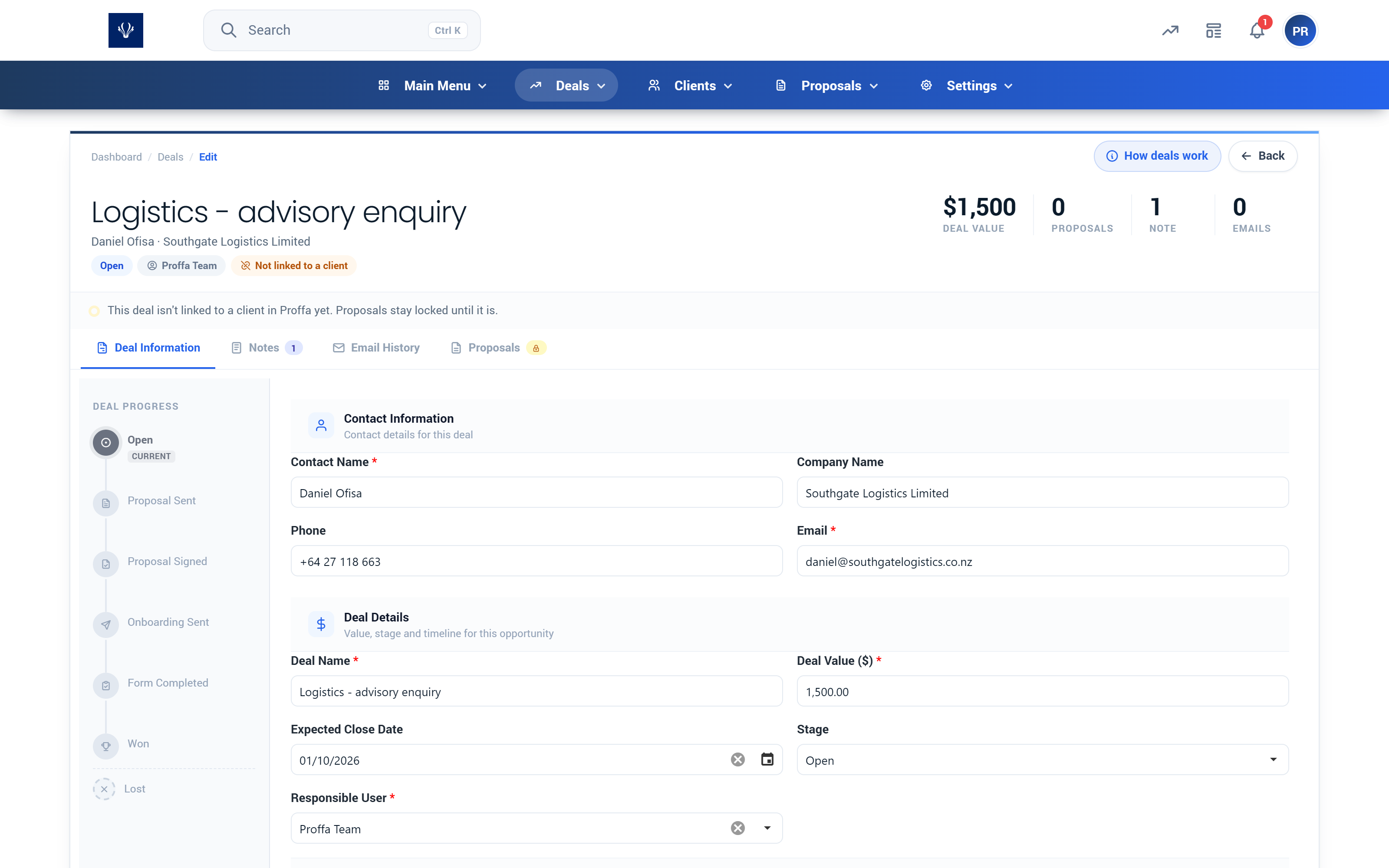
Task: Open the Stage dropdown
Action: [x=1042, y=759]
